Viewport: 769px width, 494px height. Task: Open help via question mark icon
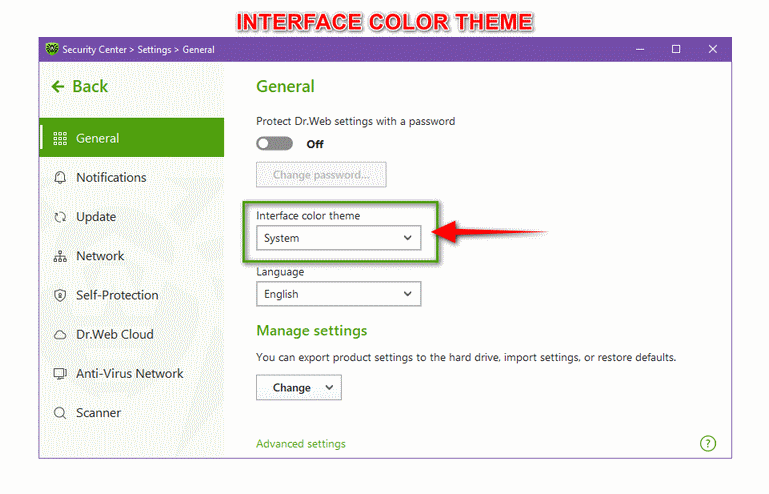[708, 443]
